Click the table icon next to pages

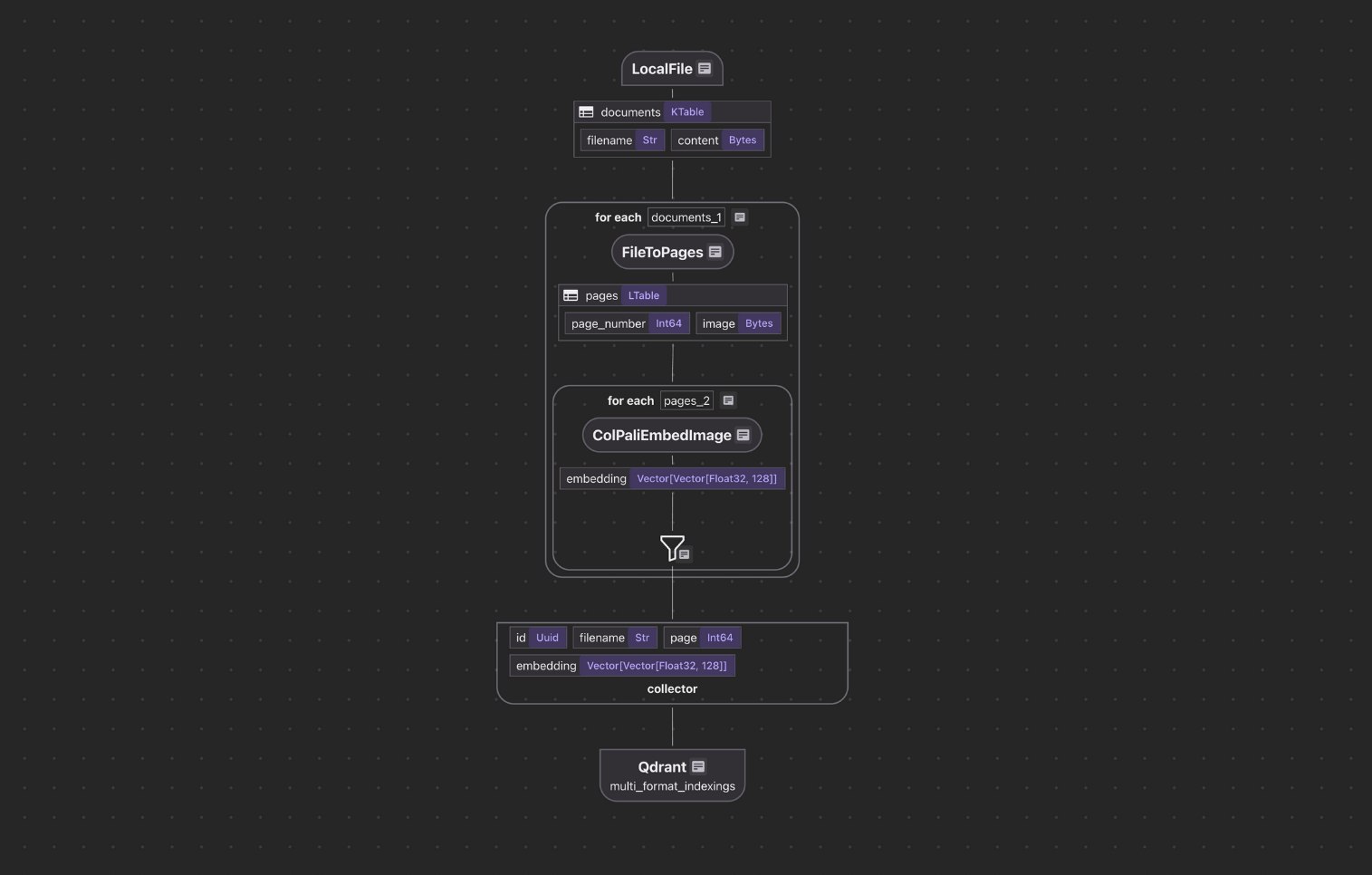pyautogui.click(x=571, y=295)
